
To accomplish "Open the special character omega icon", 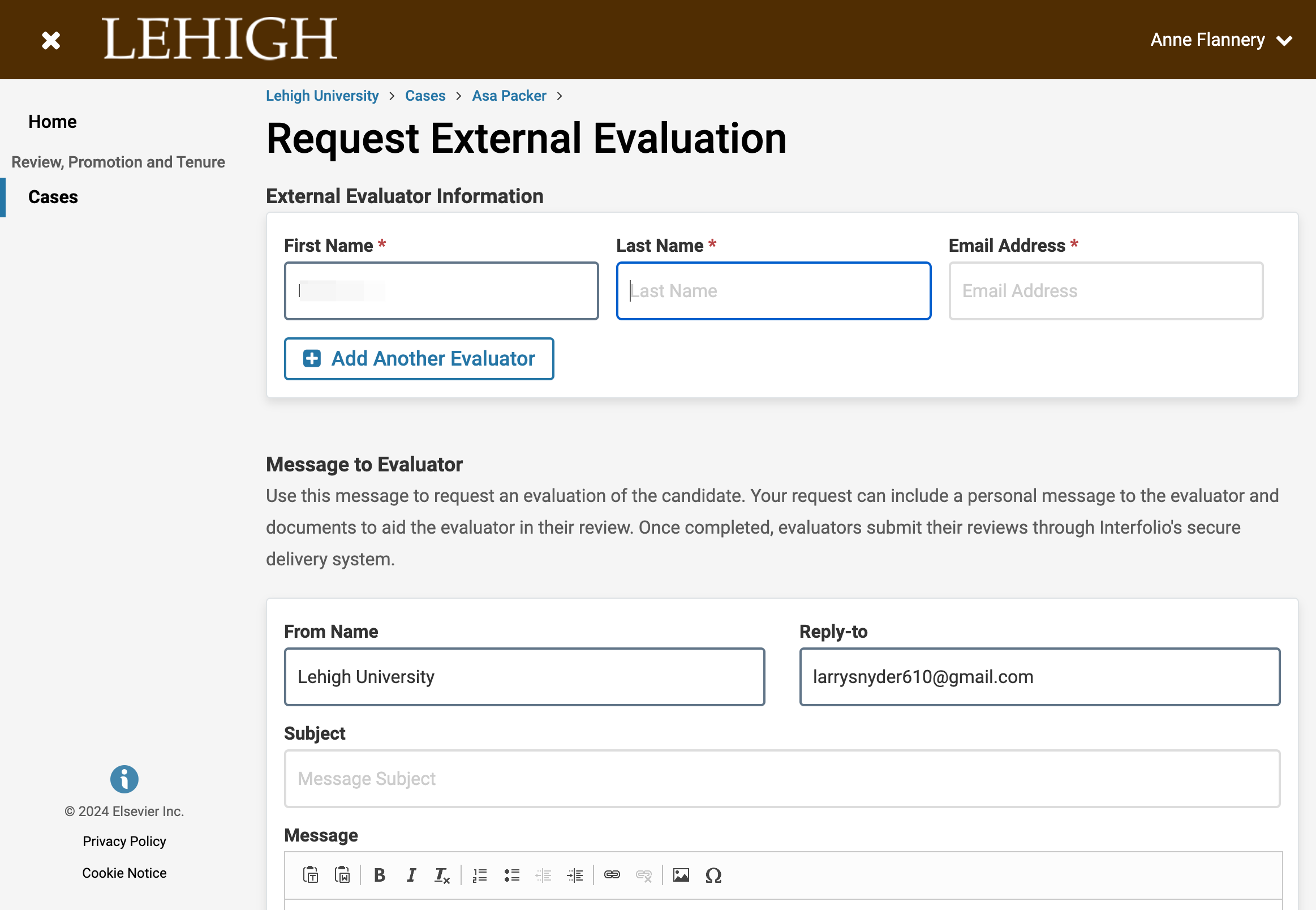I will tap(713, 875).
